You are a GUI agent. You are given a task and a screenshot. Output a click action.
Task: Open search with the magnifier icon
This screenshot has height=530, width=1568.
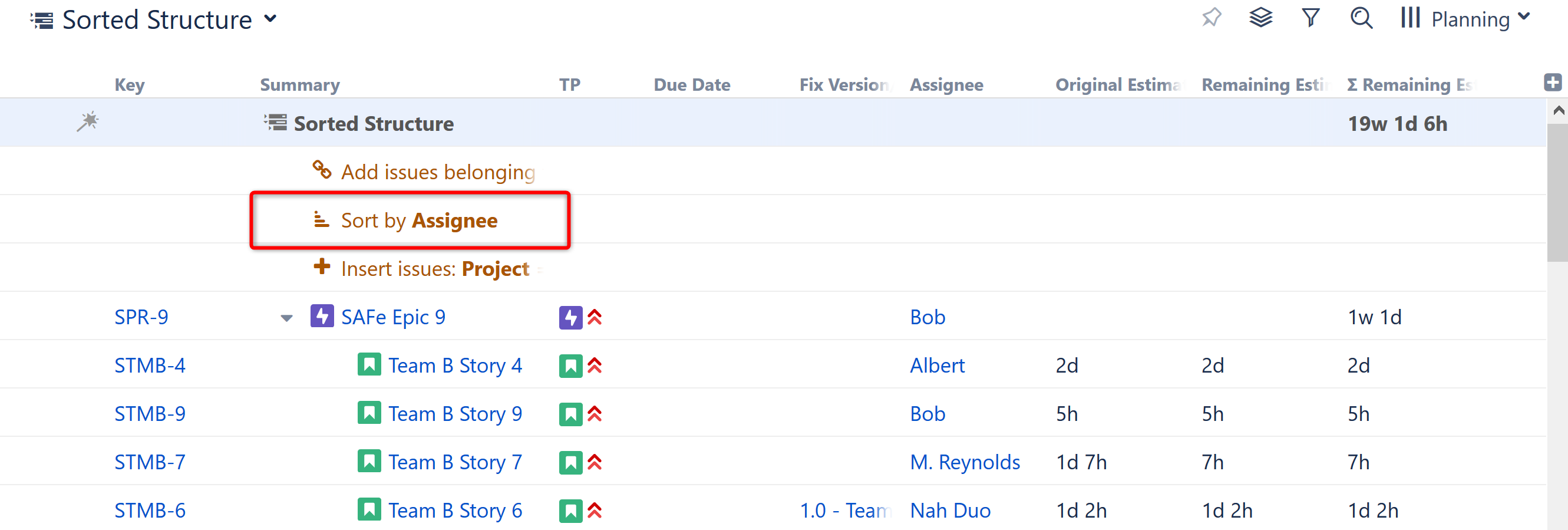click(x=1361, y=18)
